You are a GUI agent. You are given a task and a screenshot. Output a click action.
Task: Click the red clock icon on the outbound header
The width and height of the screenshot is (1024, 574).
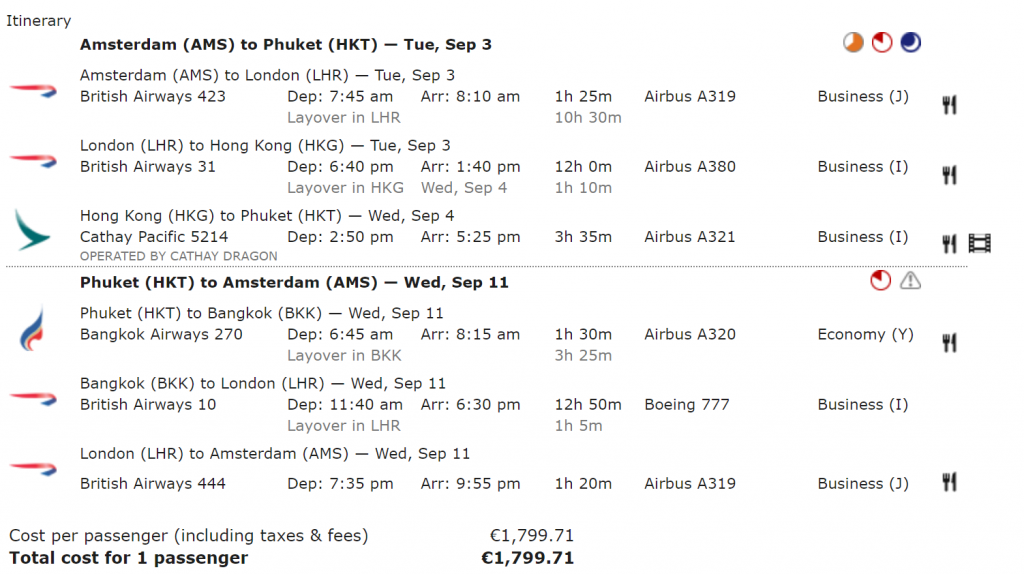point(882,42)
